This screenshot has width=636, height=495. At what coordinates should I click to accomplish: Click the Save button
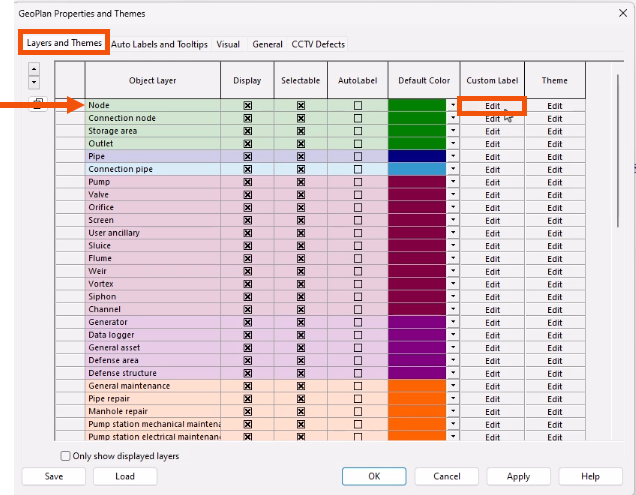coord(54,476)
